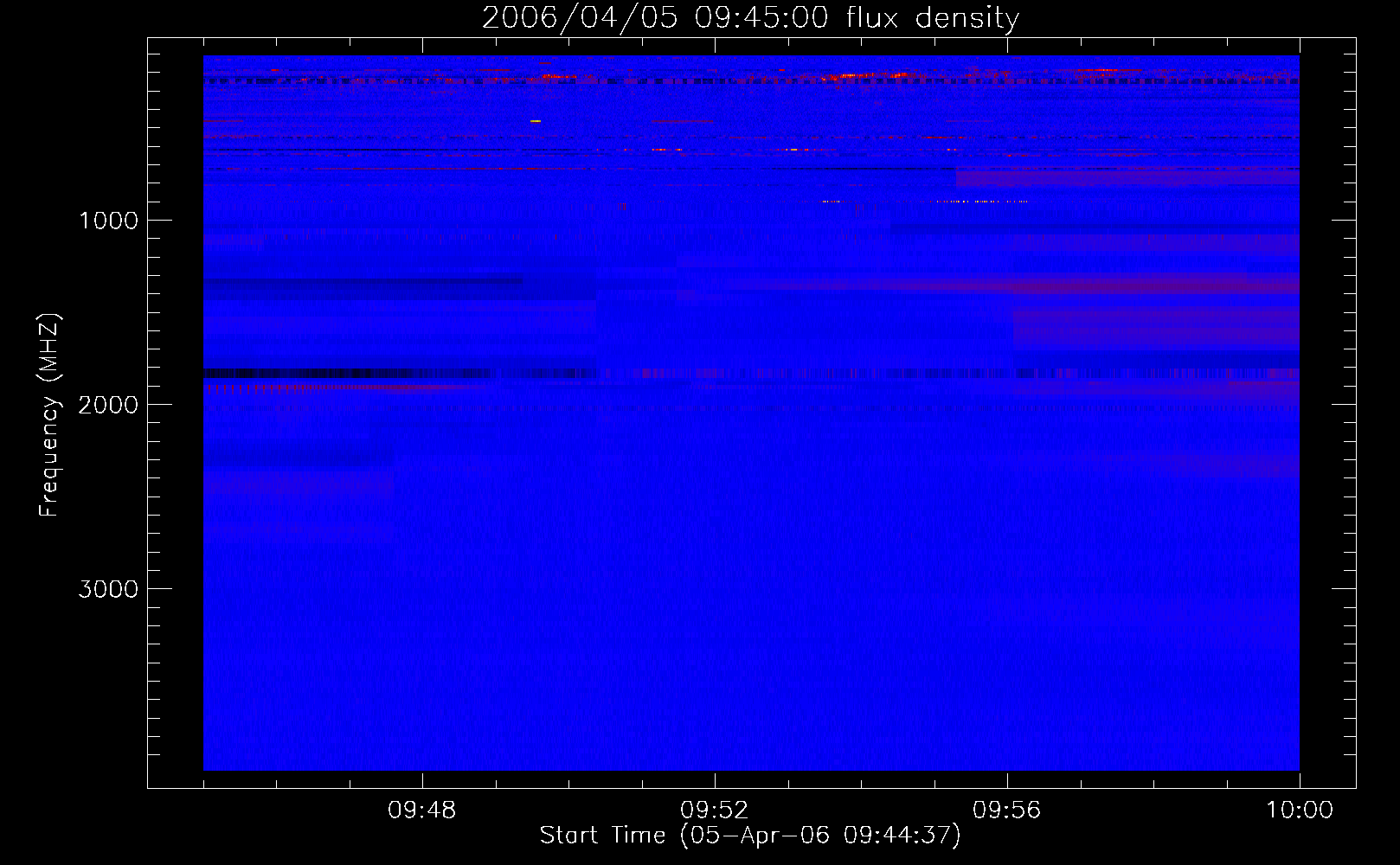Viewport: 1400px width, 865px height.
Task: Select the 3000 frequency axis label
Action: pos(108,589)
